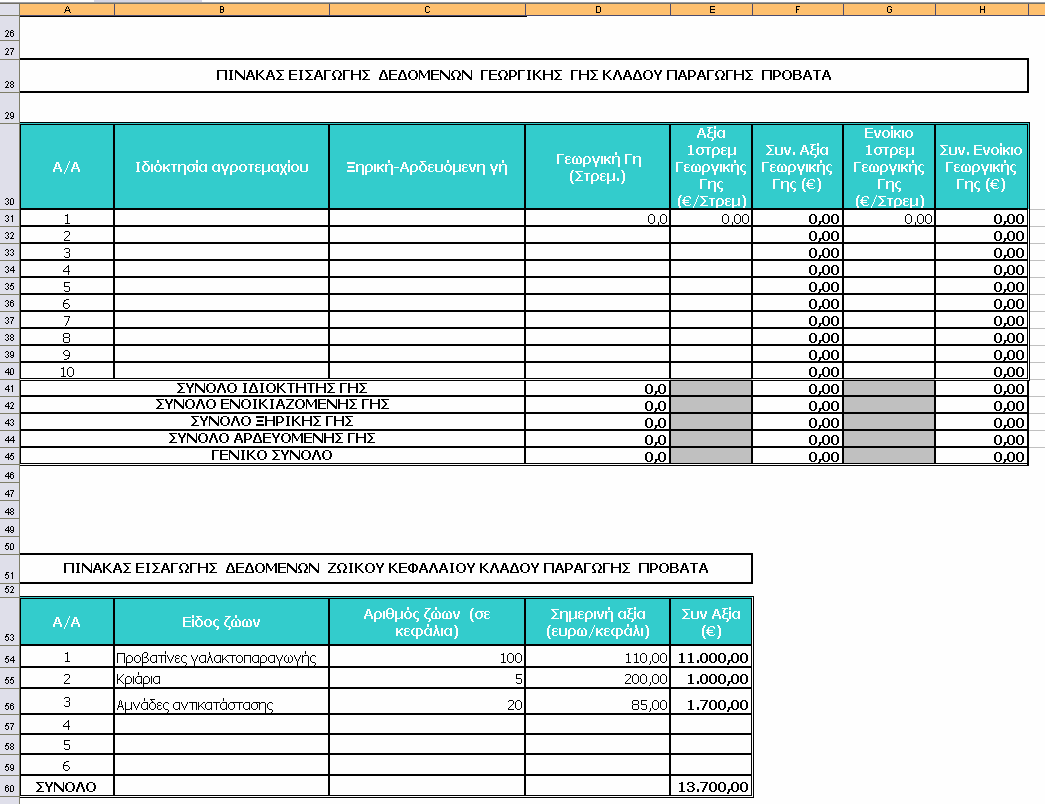
Task: Select animal count 100
Action: pyautogui.click(x=427, y=657)
